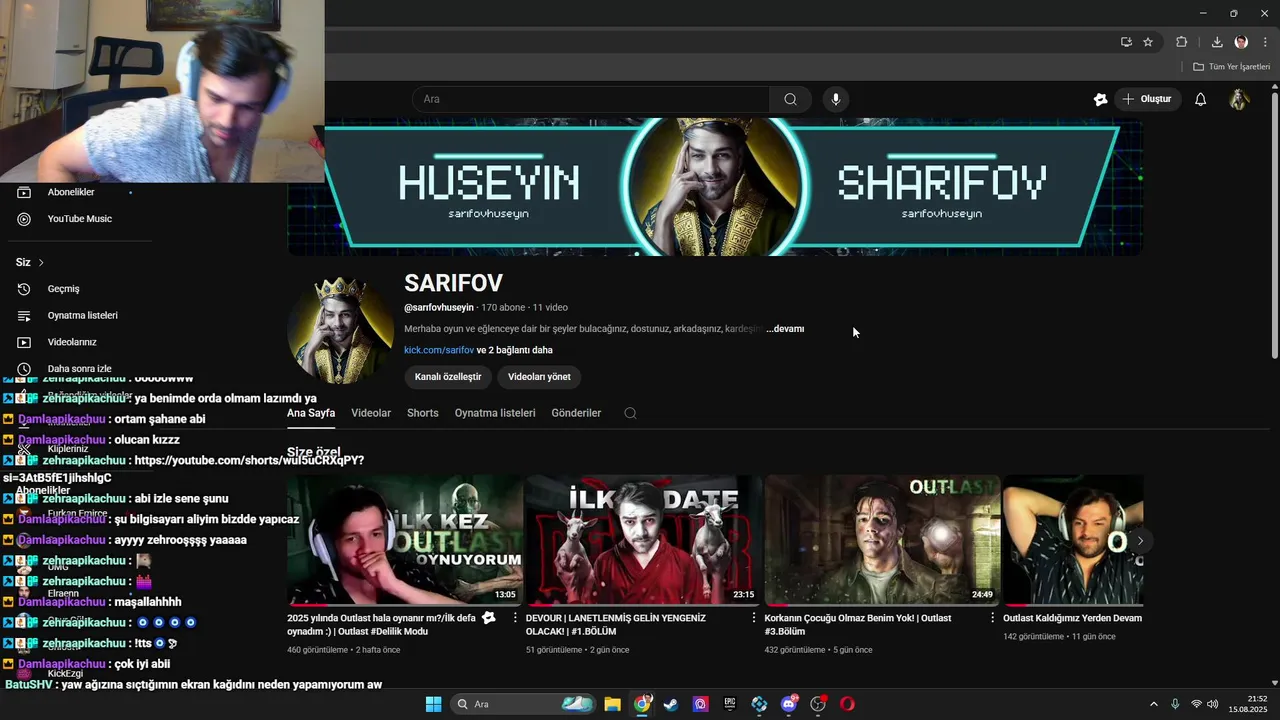
Task: Click Videoları yönet button
Action: 539,377
